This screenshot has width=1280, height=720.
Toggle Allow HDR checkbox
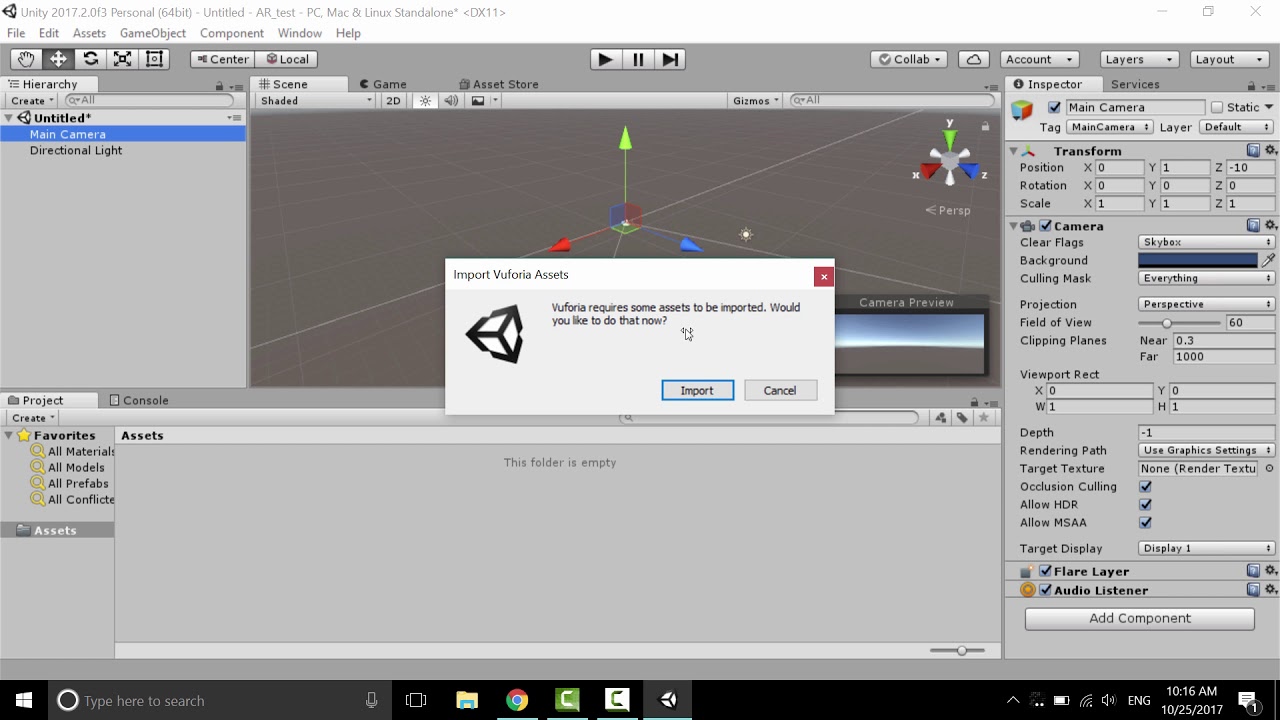pos(1145,504)
